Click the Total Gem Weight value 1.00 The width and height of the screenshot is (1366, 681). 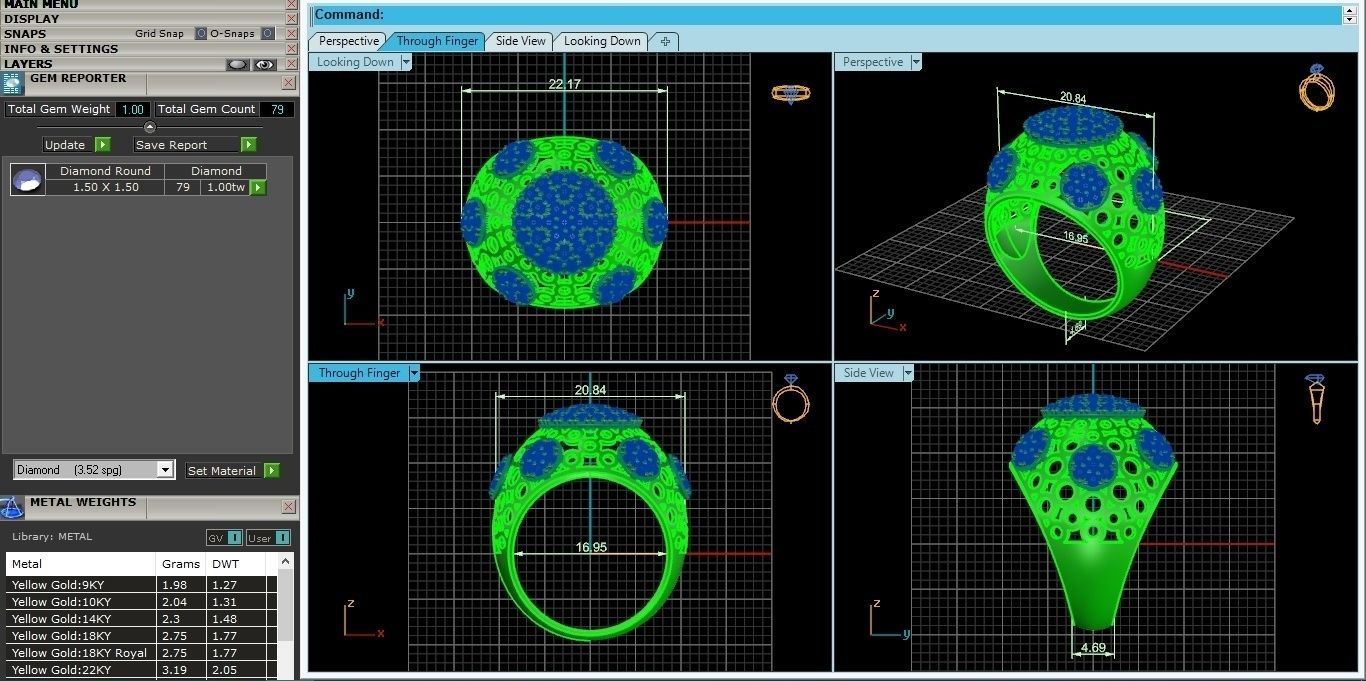(x=131, y=109)
